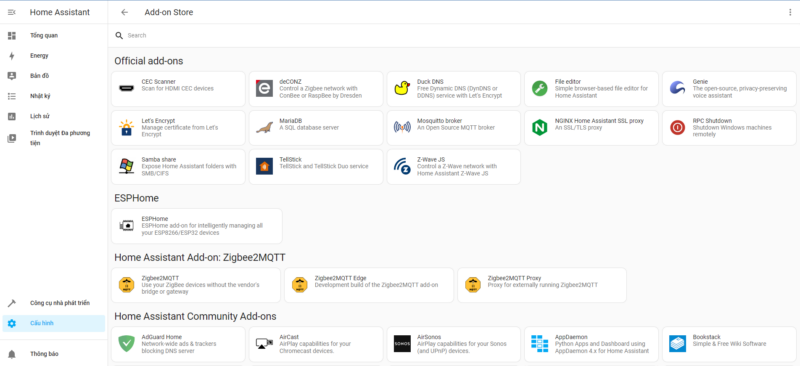Open Công cụ nhà phát triển
Image resolution: width=800 pixels, height=366 pixels.
pyautogui.click(x=54, y=303)
